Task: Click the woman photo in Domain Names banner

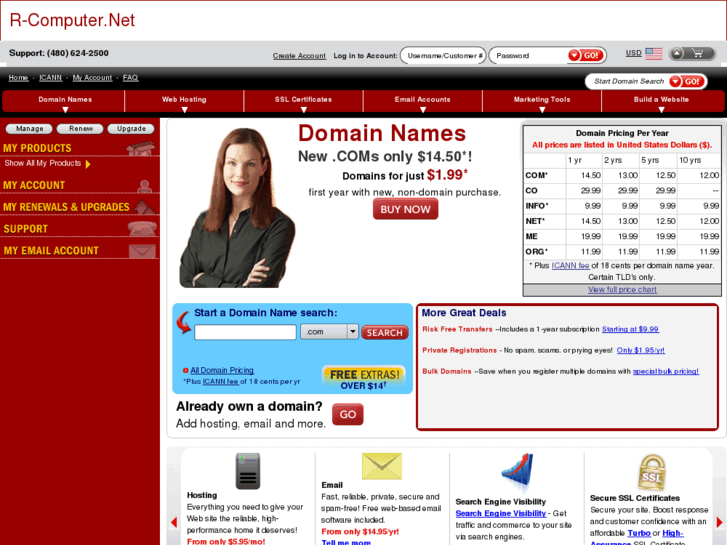Action: (237, 207)
